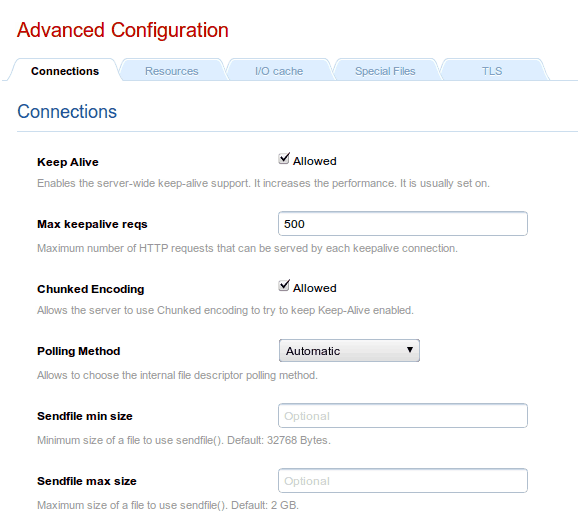Click the sendfile 32768 Bytes default description
This screenshot has width=580, height=528.
click(x=184, y=440)
